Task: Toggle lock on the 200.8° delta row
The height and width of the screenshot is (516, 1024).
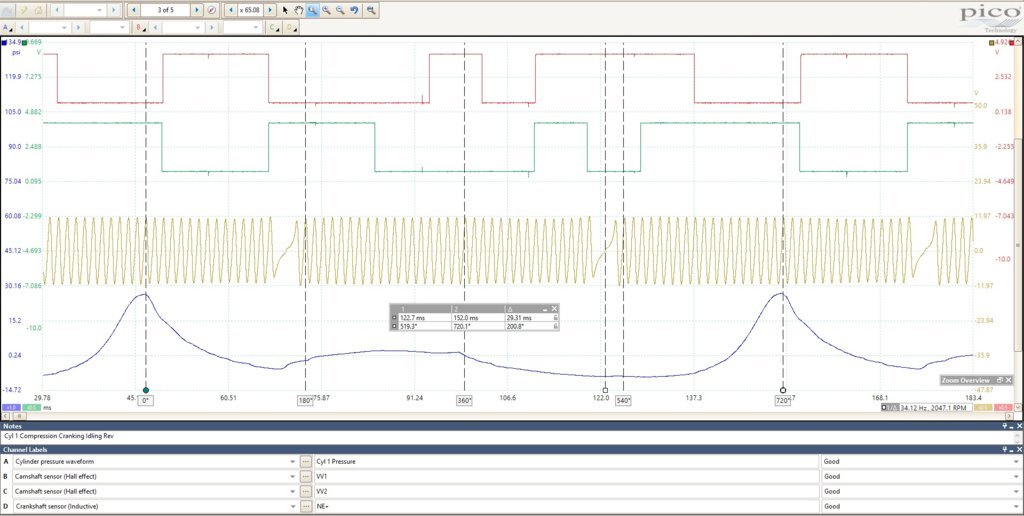Action: click(x=555, y=326)
